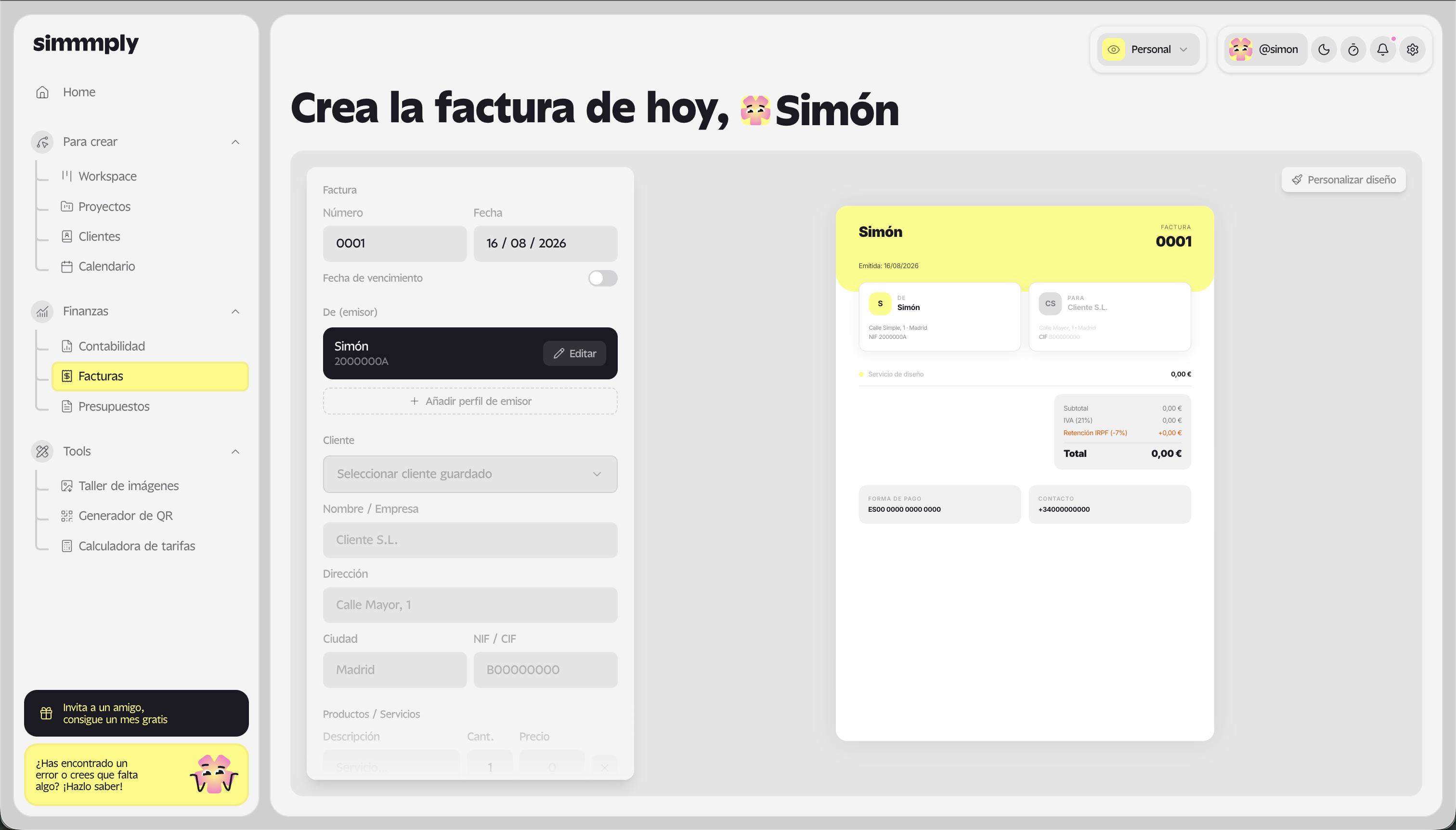Remove product row with X icon
Screen dimensions: 1456x830
click(x=604, y=767)
